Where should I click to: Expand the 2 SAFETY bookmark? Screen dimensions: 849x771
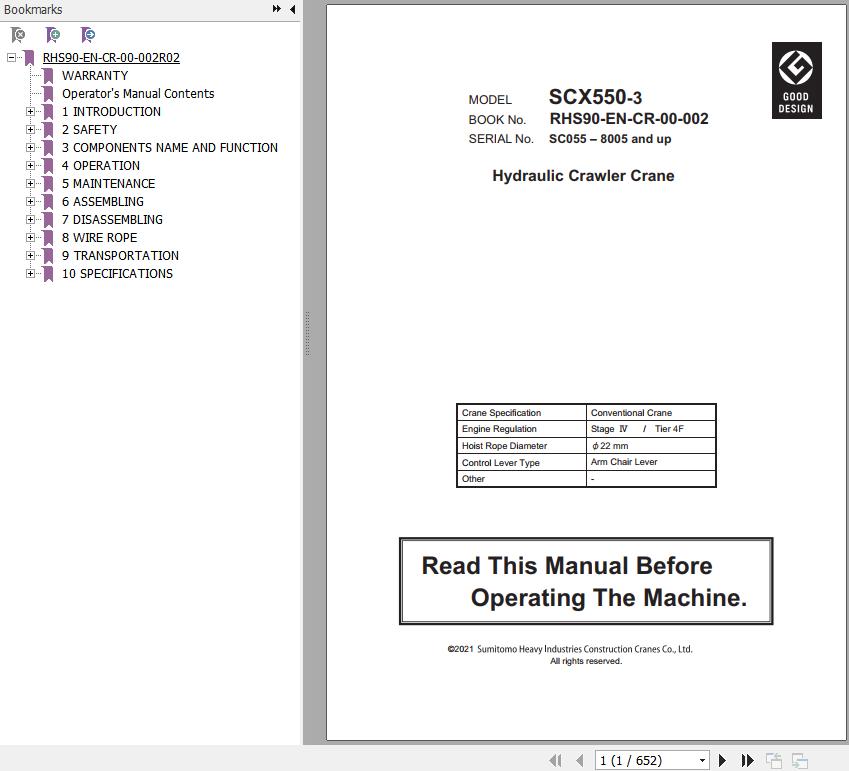click(30, 129)
